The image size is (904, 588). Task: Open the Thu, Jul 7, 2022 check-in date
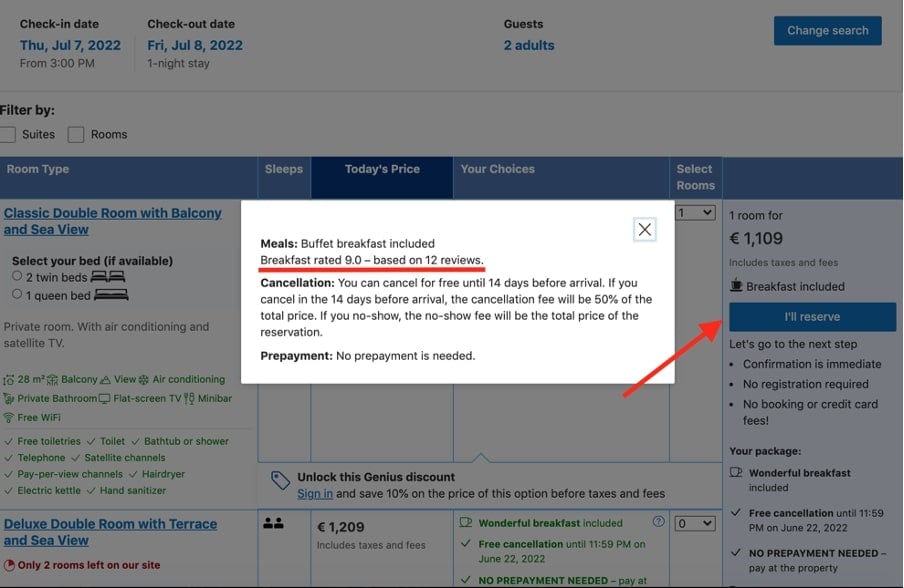[70, 45]
